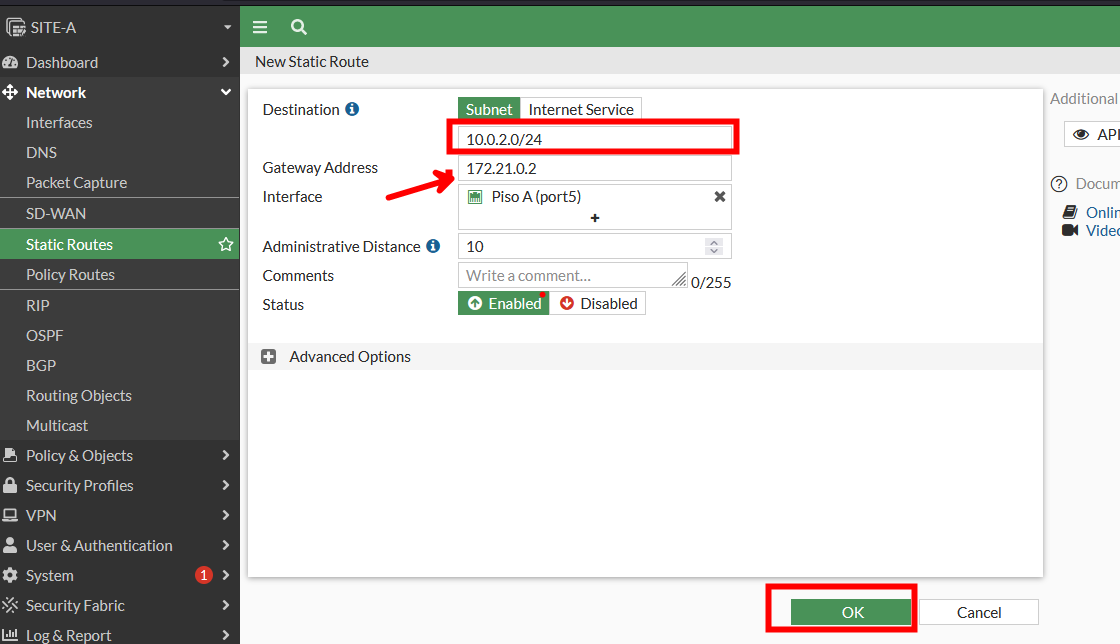
Task: Open the Interfaces menu item
Action: pos(59,122)
